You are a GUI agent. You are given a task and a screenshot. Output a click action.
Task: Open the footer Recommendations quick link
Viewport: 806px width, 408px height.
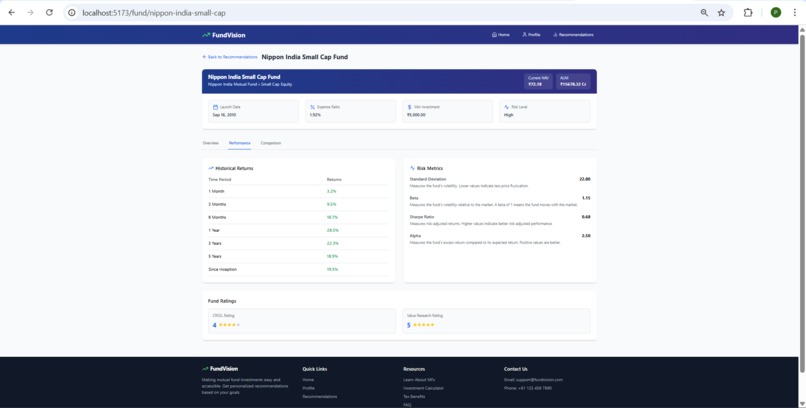[x=320, y=397]
